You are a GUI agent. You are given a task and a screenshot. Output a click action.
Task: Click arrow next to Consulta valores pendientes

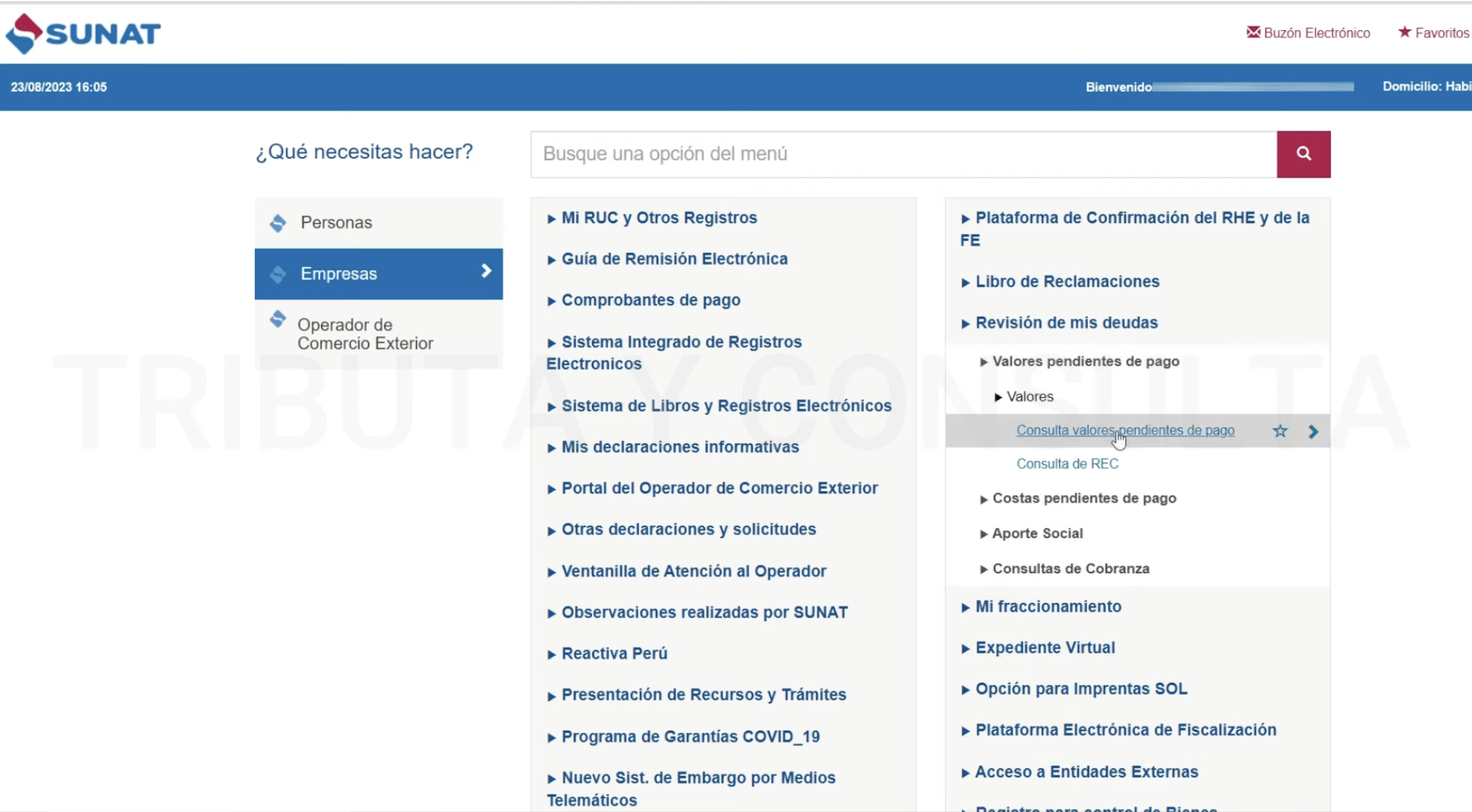tap(1313, 431)
